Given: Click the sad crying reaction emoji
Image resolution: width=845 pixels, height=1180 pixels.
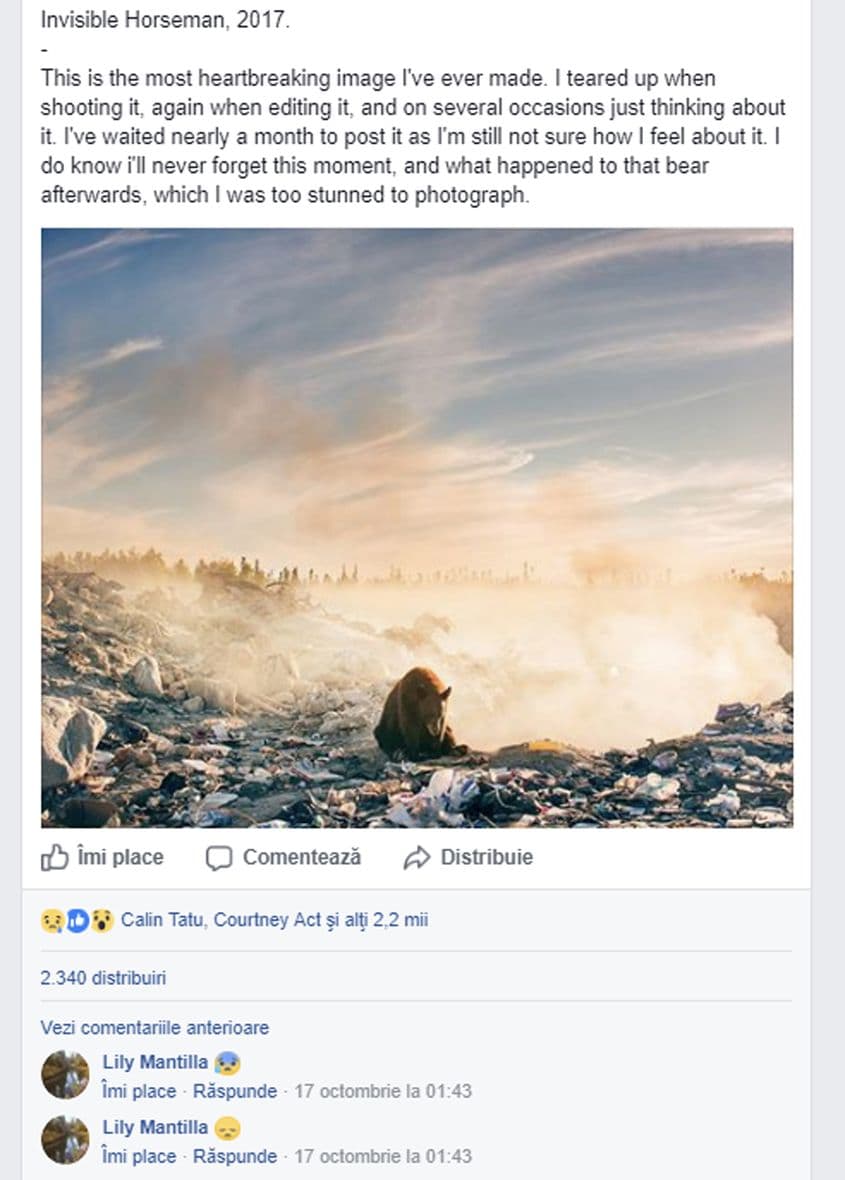Looking at the screenshot, I should tap(51, 921).
